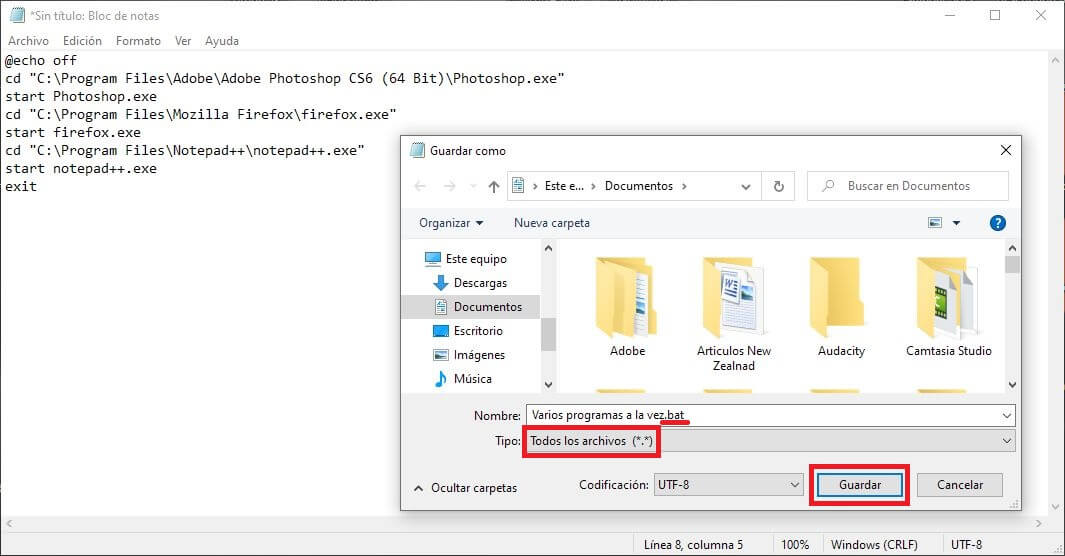Click the document icon in address bar
The image size is (1065, 556).
point(518,185)
